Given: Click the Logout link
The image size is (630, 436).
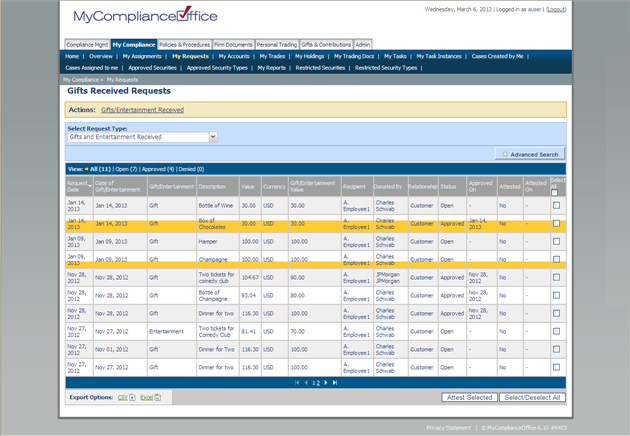Looking at the screenshot, I should coord(556,9).
